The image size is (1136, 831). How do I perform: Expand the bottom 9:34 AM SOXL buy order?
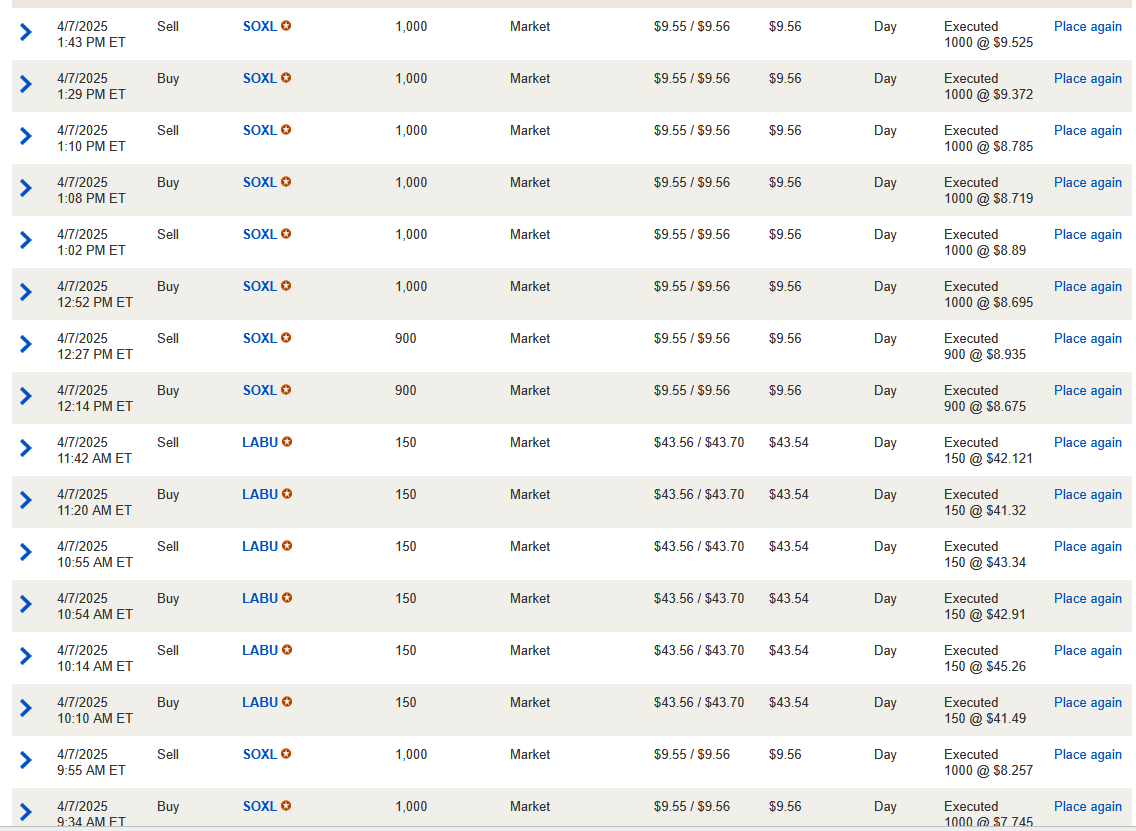coord(26,812)
